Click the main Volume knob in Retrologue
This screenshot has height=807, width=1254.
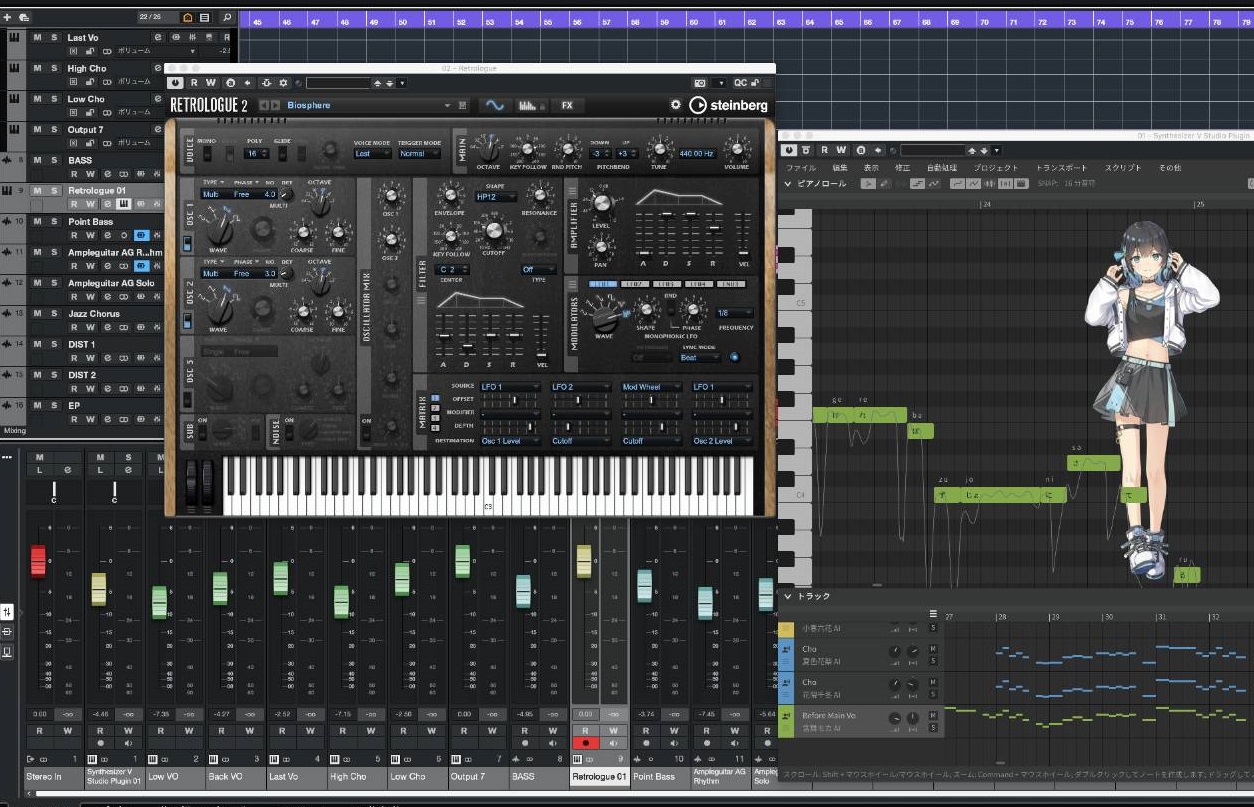point(737,151)
